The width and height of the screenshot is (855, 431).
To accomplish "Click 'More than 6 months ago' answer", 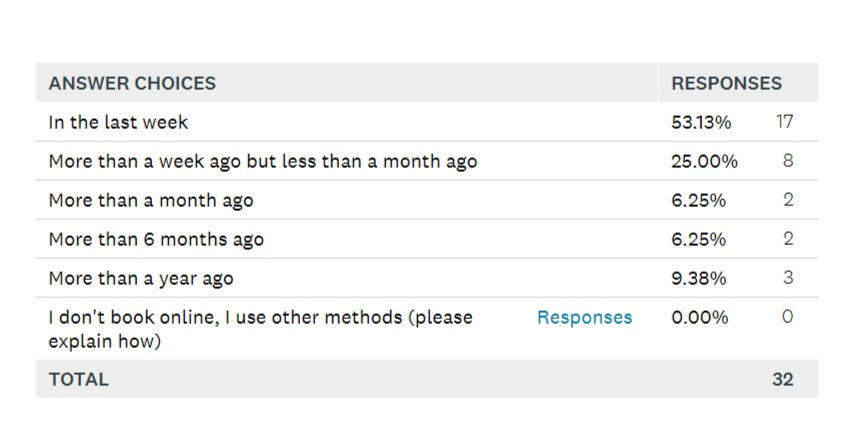I will tap(156, 240).
